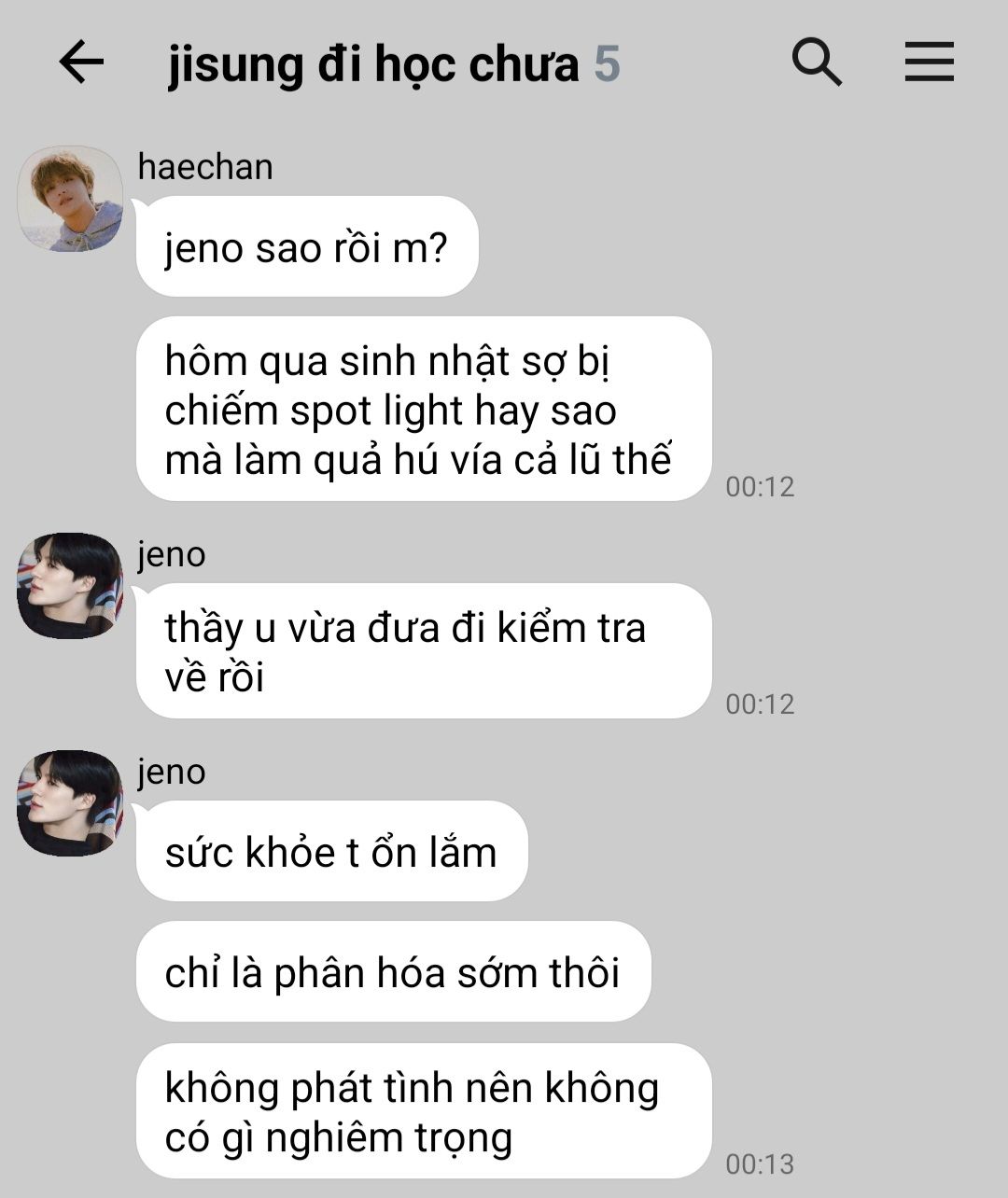This screenshot has height=1198, width=1008.
Task: Open the chat title 'jisung đi học chưa'
Action: (373, 64)
